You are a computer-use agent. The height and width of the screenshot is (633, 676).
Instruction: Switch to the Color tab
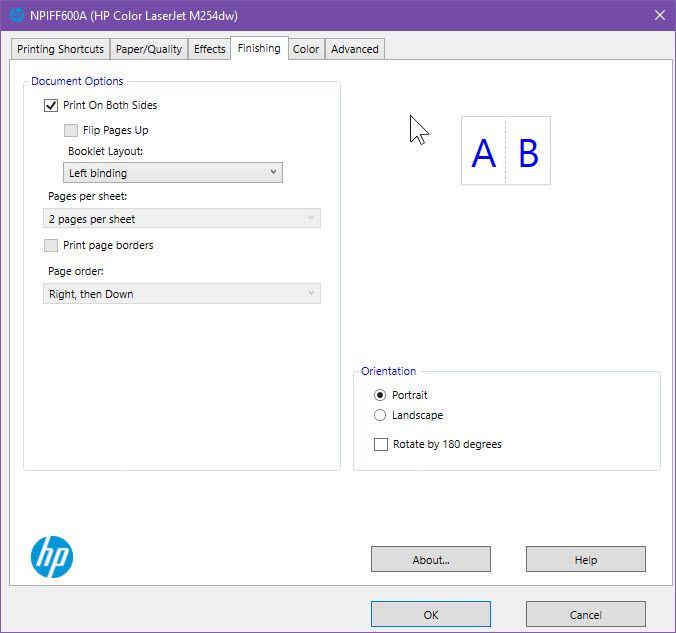pyautogui.click(x=306, y=49)
